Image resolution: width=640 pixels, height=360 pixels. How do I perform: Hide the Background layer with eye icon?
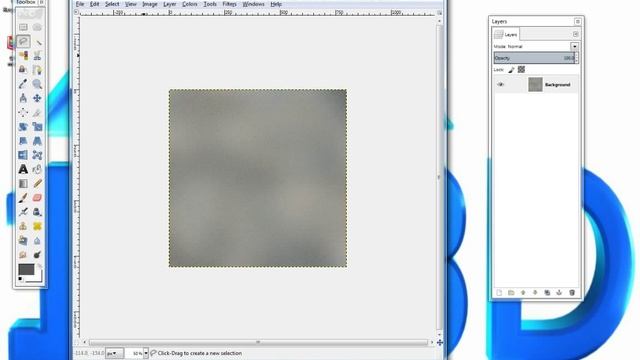tap(501, 84)
